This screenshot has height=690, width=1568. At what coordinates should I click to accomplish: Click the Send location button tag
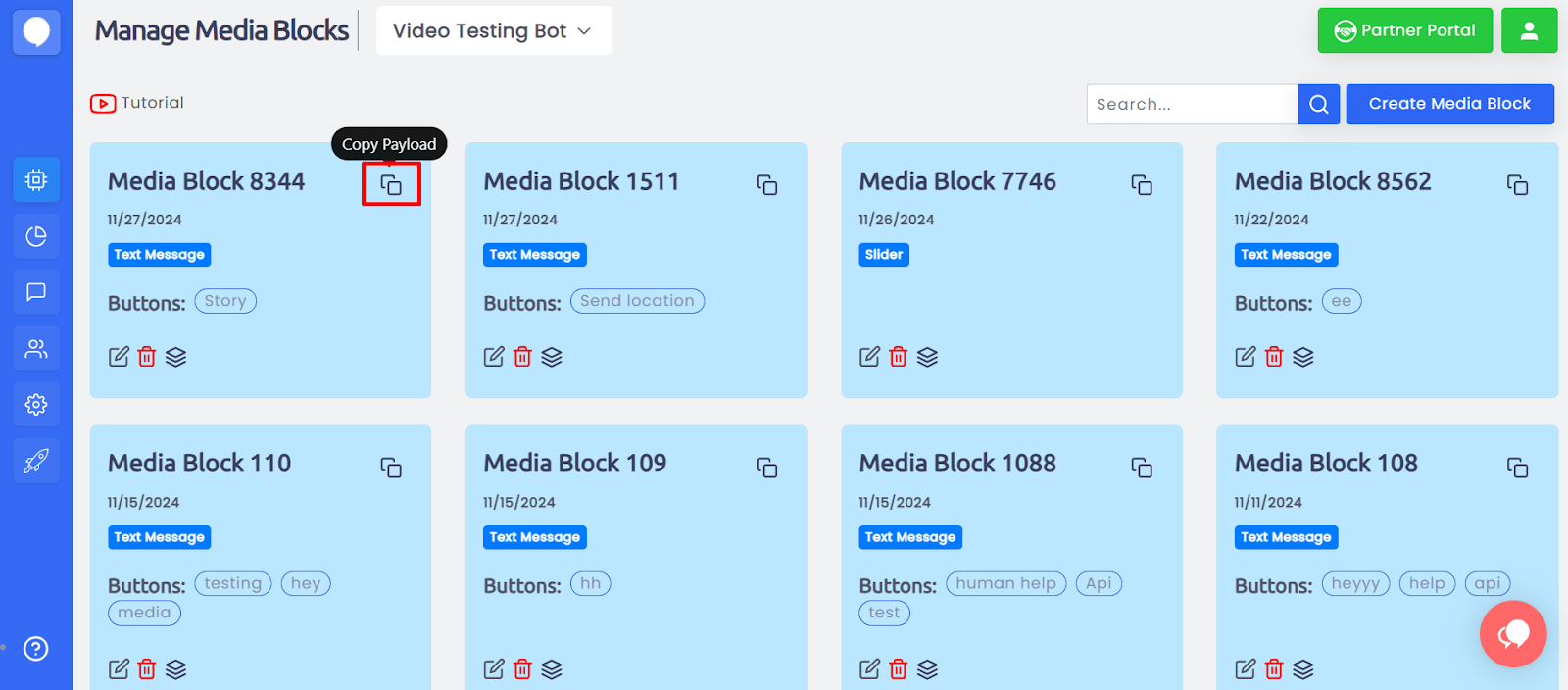(637, 301)
